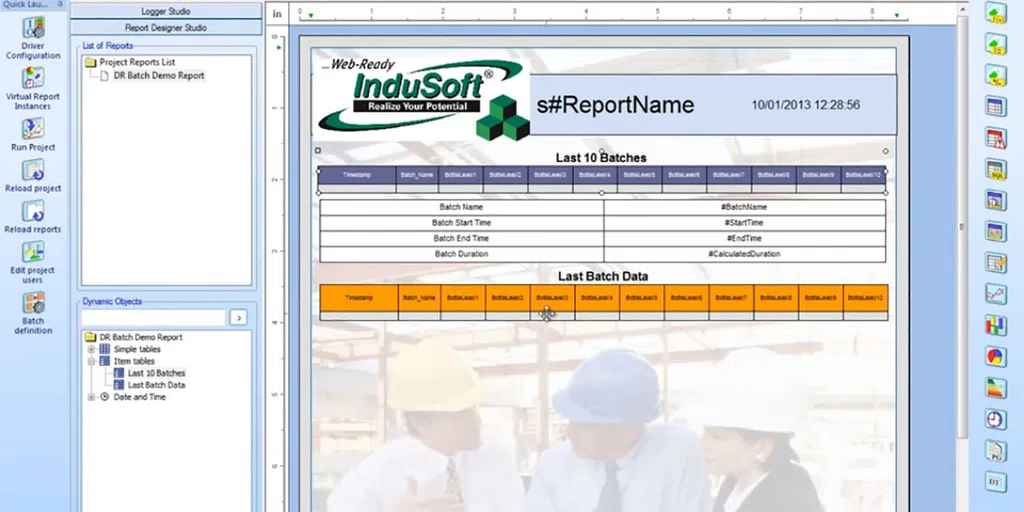Click the Batch Name label cell

pyautogui.click(x=461, y=207)
